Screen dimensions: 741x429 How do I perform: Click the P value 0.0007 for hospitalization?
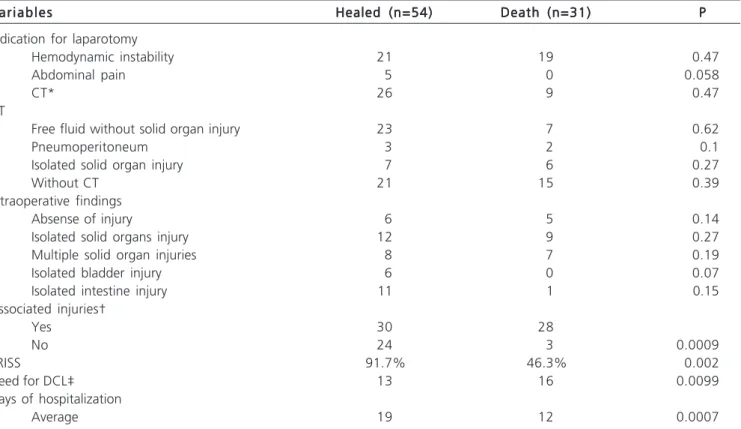pos(698,417)
